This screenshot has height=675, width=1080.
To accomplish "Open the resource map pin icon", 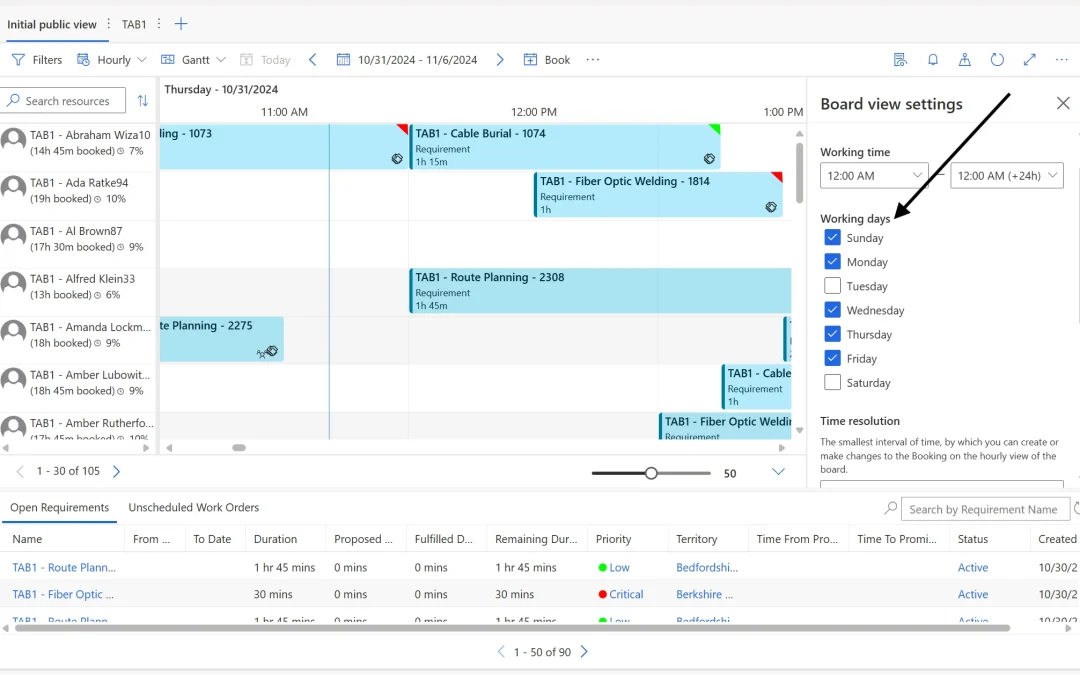I will pos(965,60).
